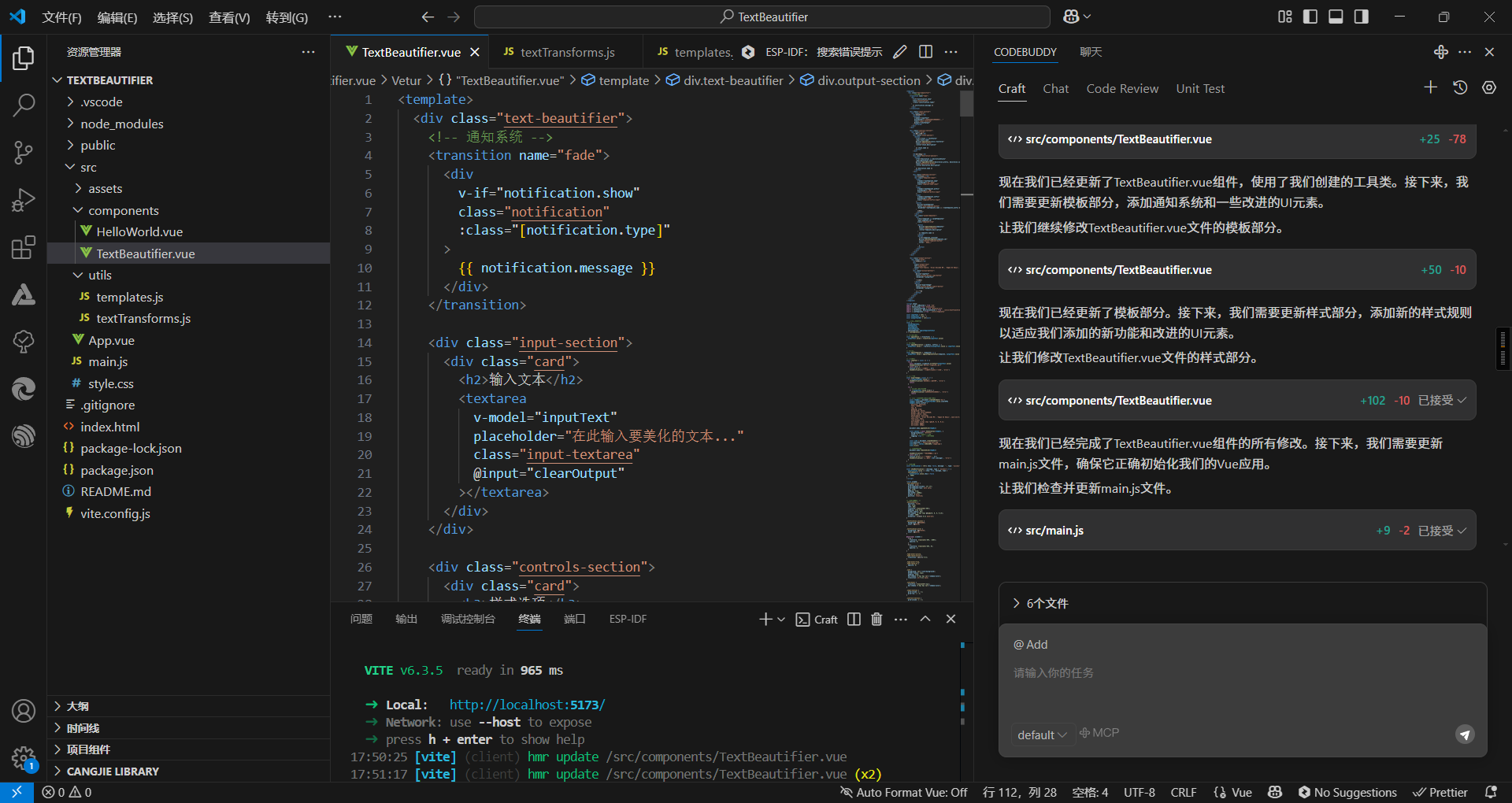
Task: Maximize the panel with up chevron
Action: pos(925,620)
